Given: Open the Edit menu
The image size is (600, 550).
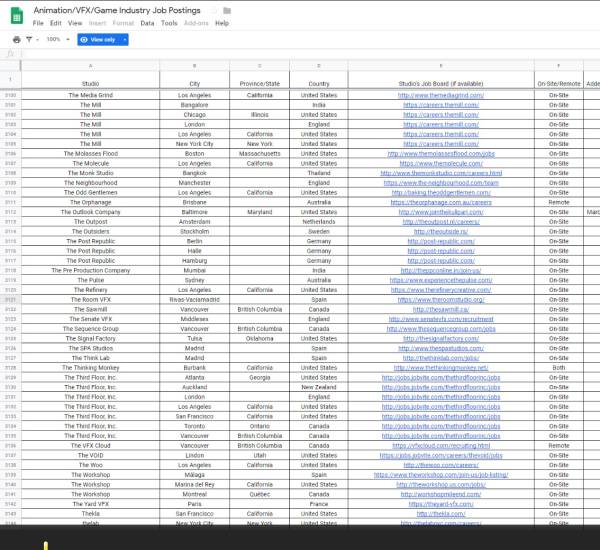Looking at the screenshot, I should pos(55,23).
